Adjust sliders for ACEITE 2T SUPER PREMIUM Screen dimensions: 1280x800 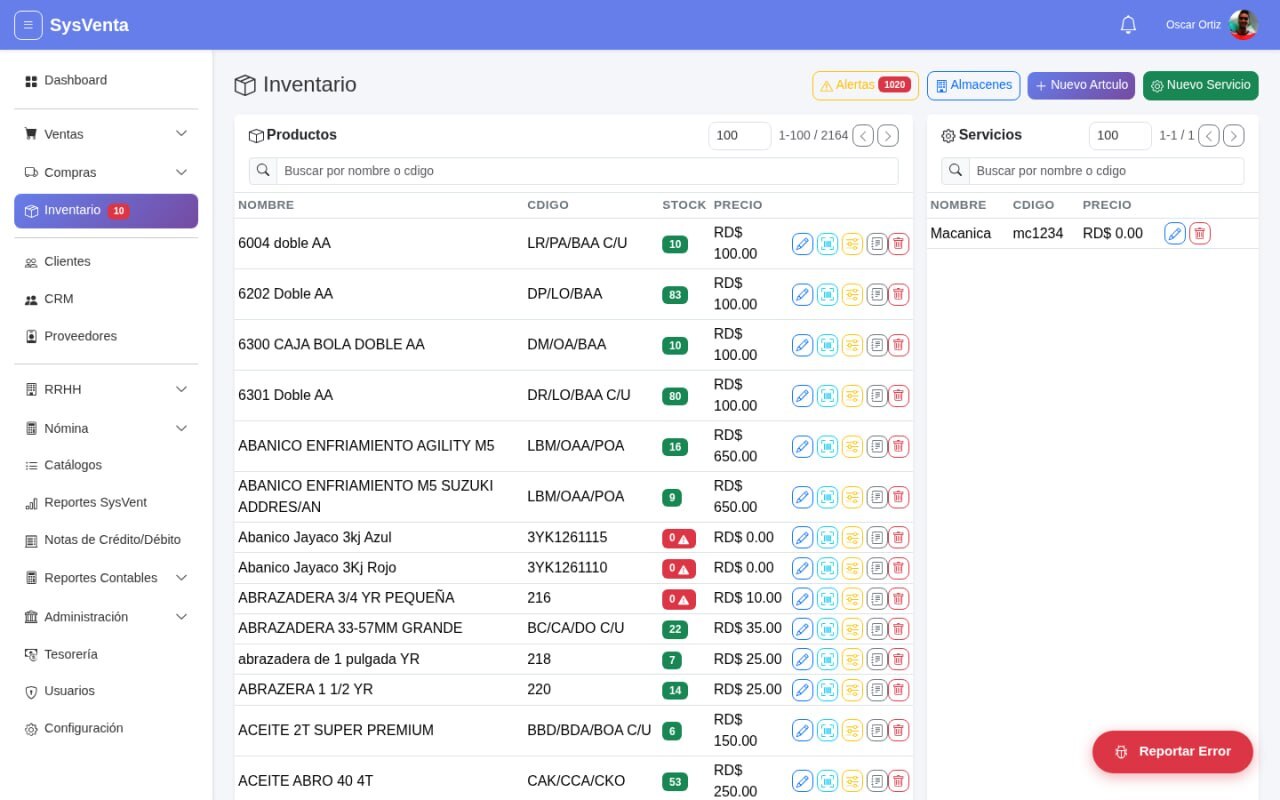click(x=852, y=730)
